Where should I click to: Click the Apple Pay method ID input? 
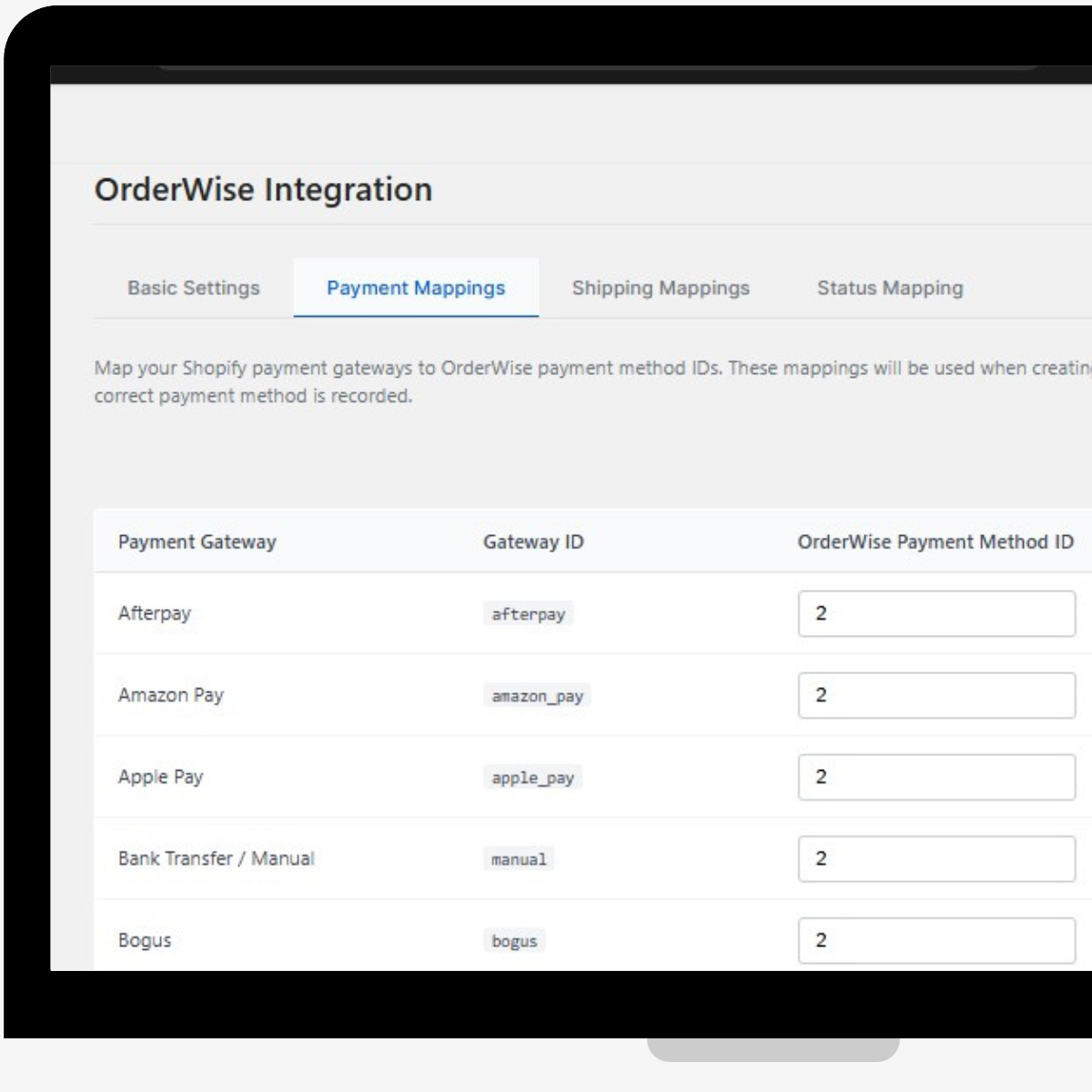click(x=935, y=777)
